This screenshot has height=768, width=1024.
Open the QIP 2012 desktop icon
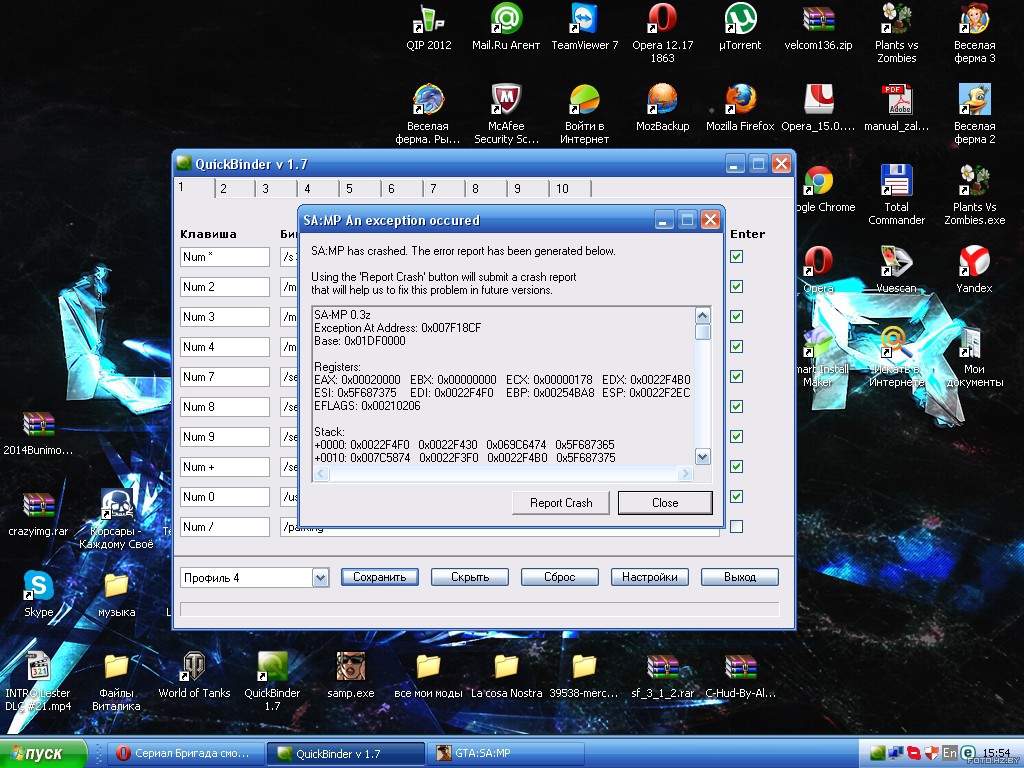click(428, 27)
